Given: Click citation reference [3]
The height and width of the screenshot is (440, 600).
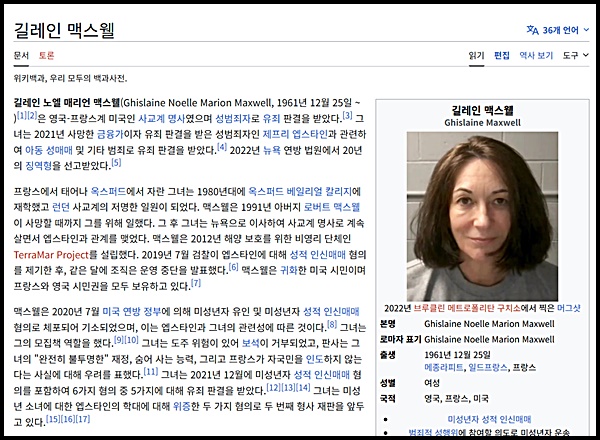Looking at the screenshot, I should pyautogui.click(x=347, y=115).
